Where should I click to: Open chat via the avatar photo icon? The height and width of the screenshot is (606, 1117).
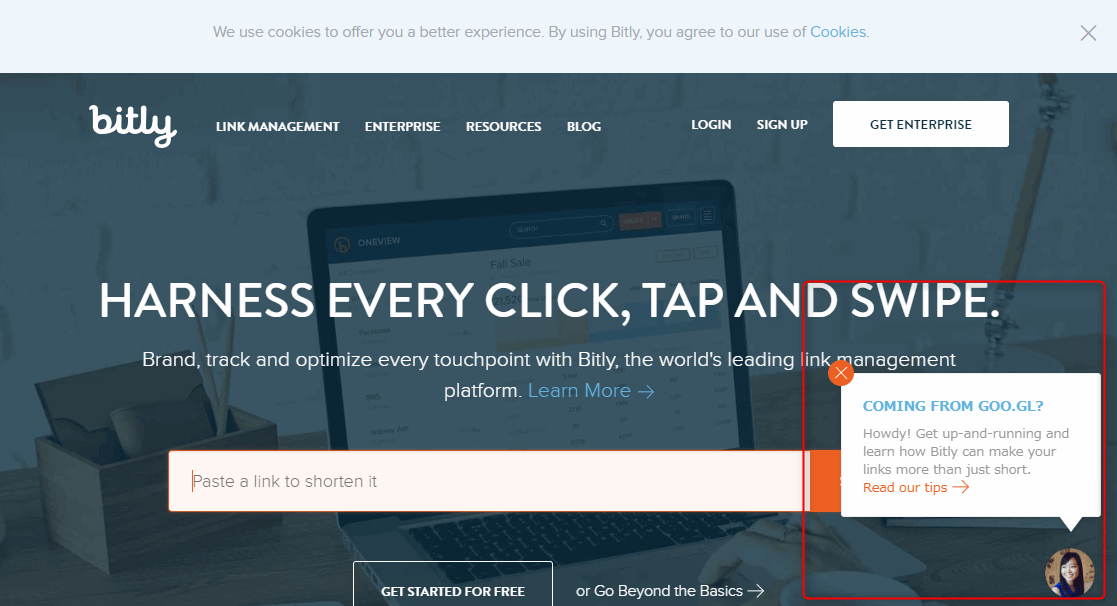[1069, 573]
